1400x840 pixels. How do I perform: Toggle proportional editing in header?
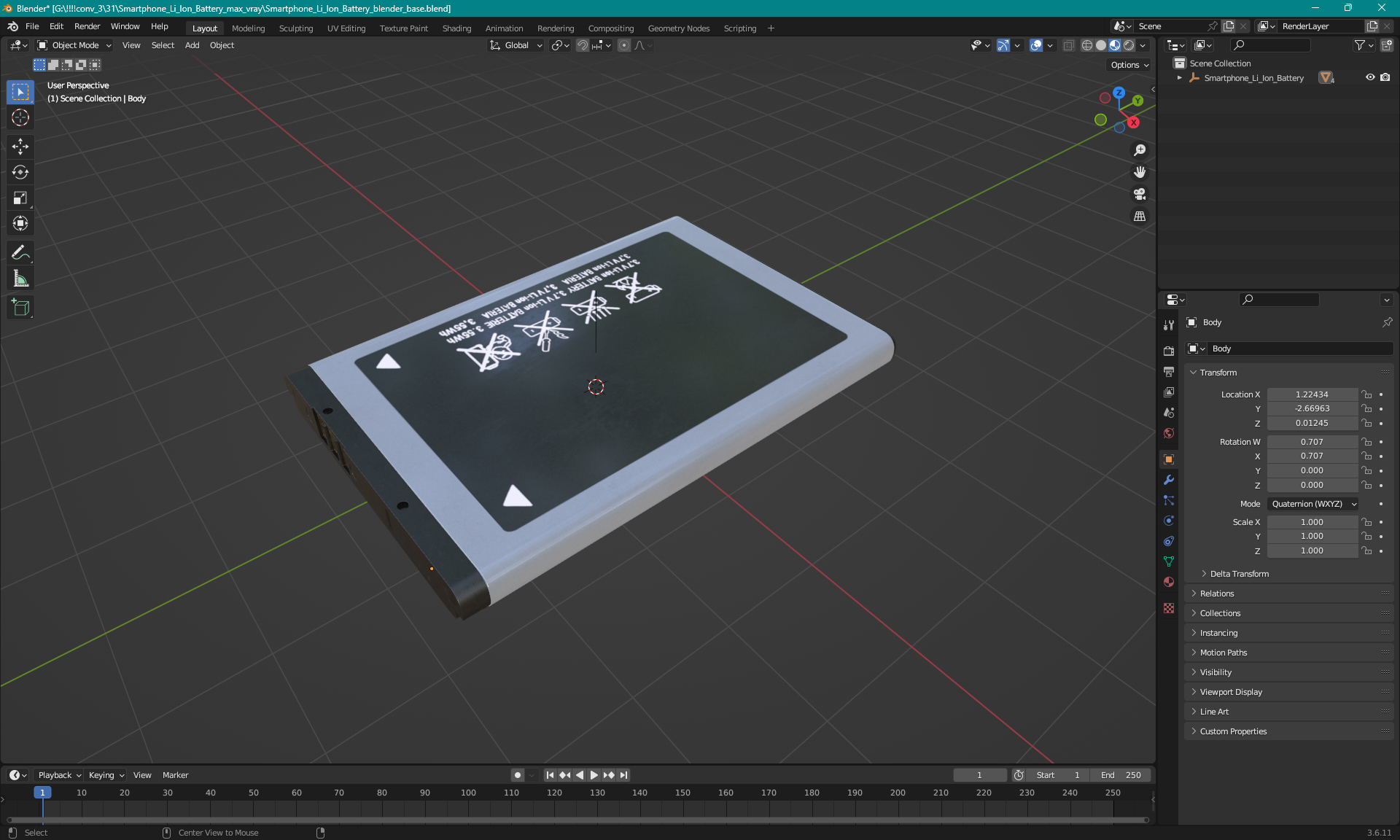click(624, 45)
